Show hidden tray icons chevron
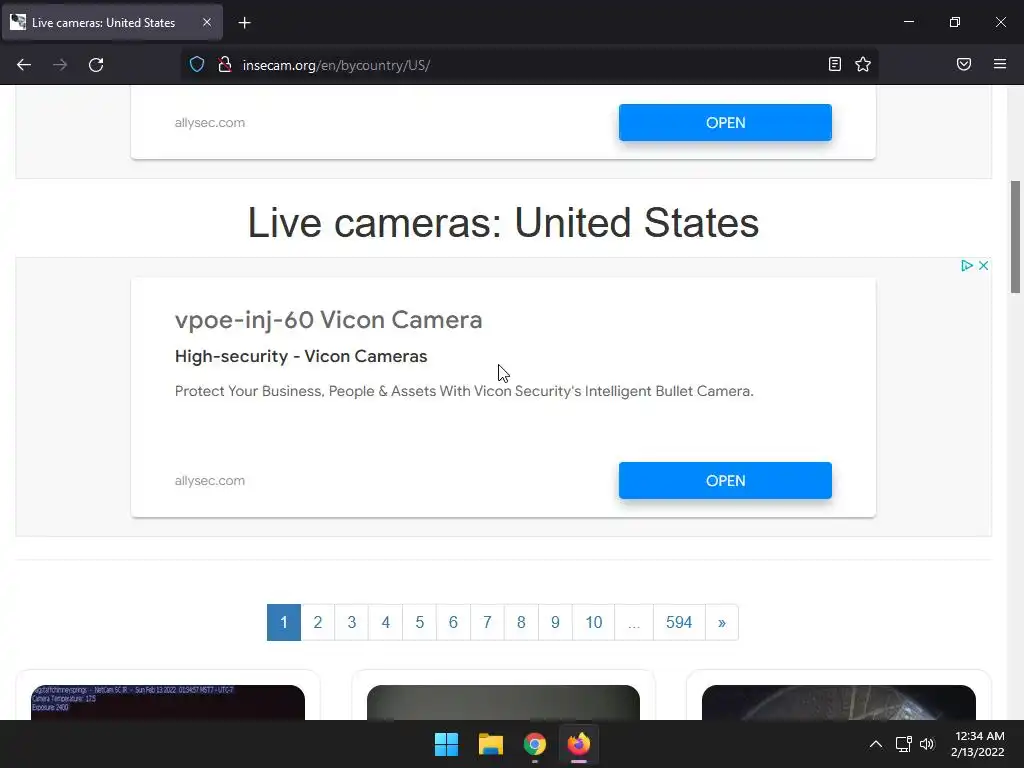Screen dimensions: 1024x768 tap(876, 744)
